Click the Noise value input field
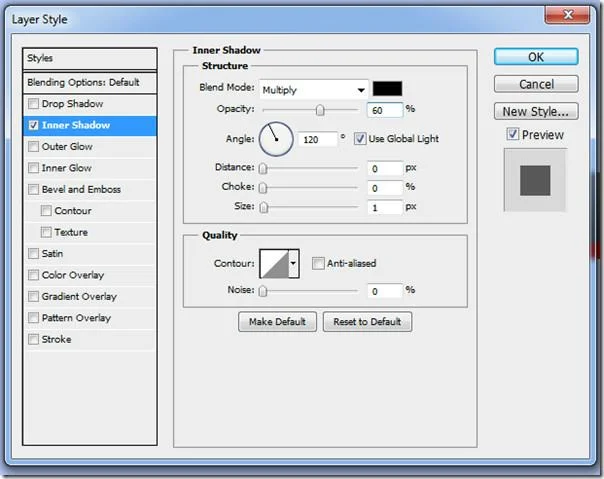The height and width of the screenshot is (479, 604). point(384,291)
